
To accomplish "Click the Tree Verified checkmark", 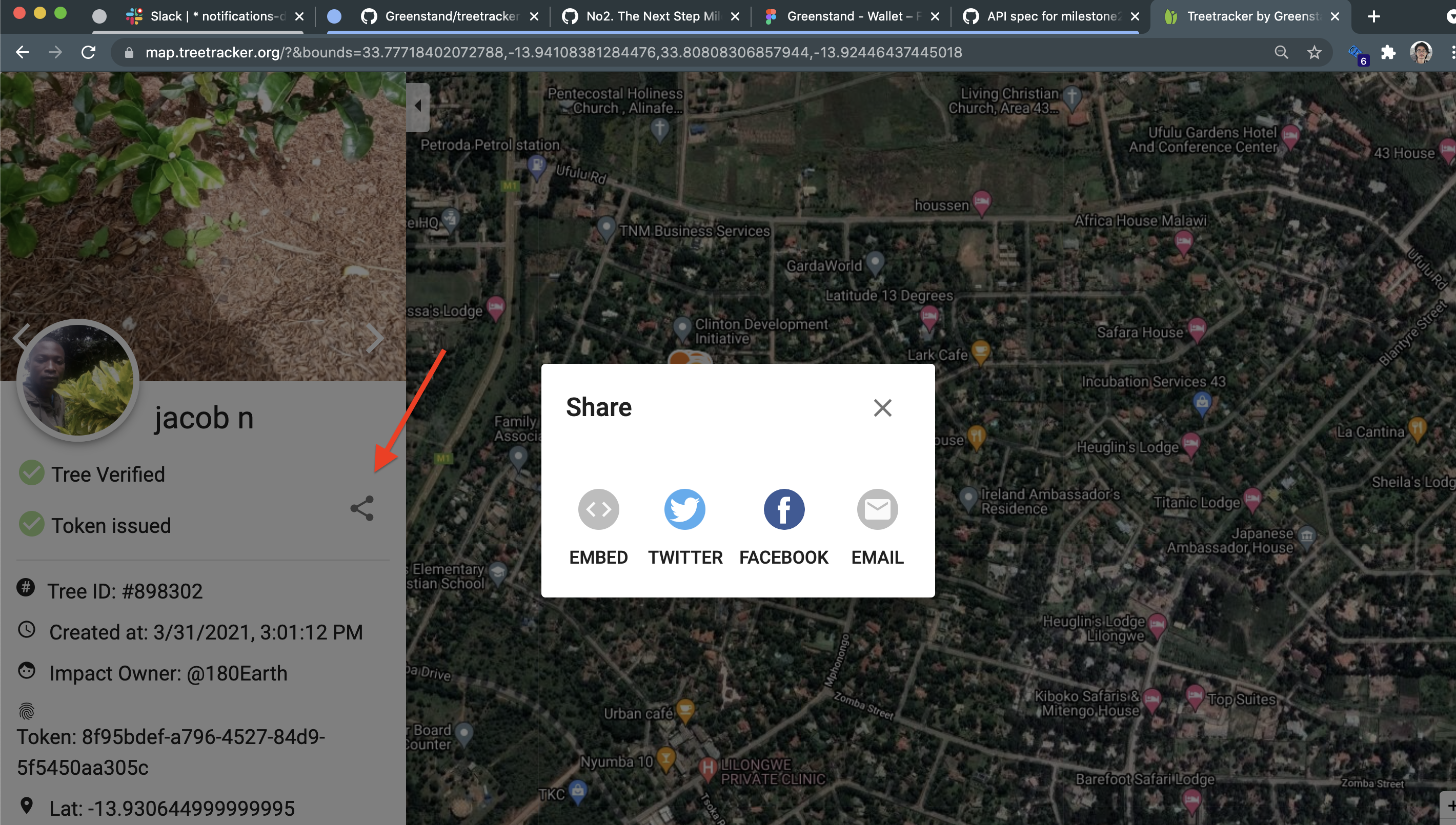I will click(31, 473).
